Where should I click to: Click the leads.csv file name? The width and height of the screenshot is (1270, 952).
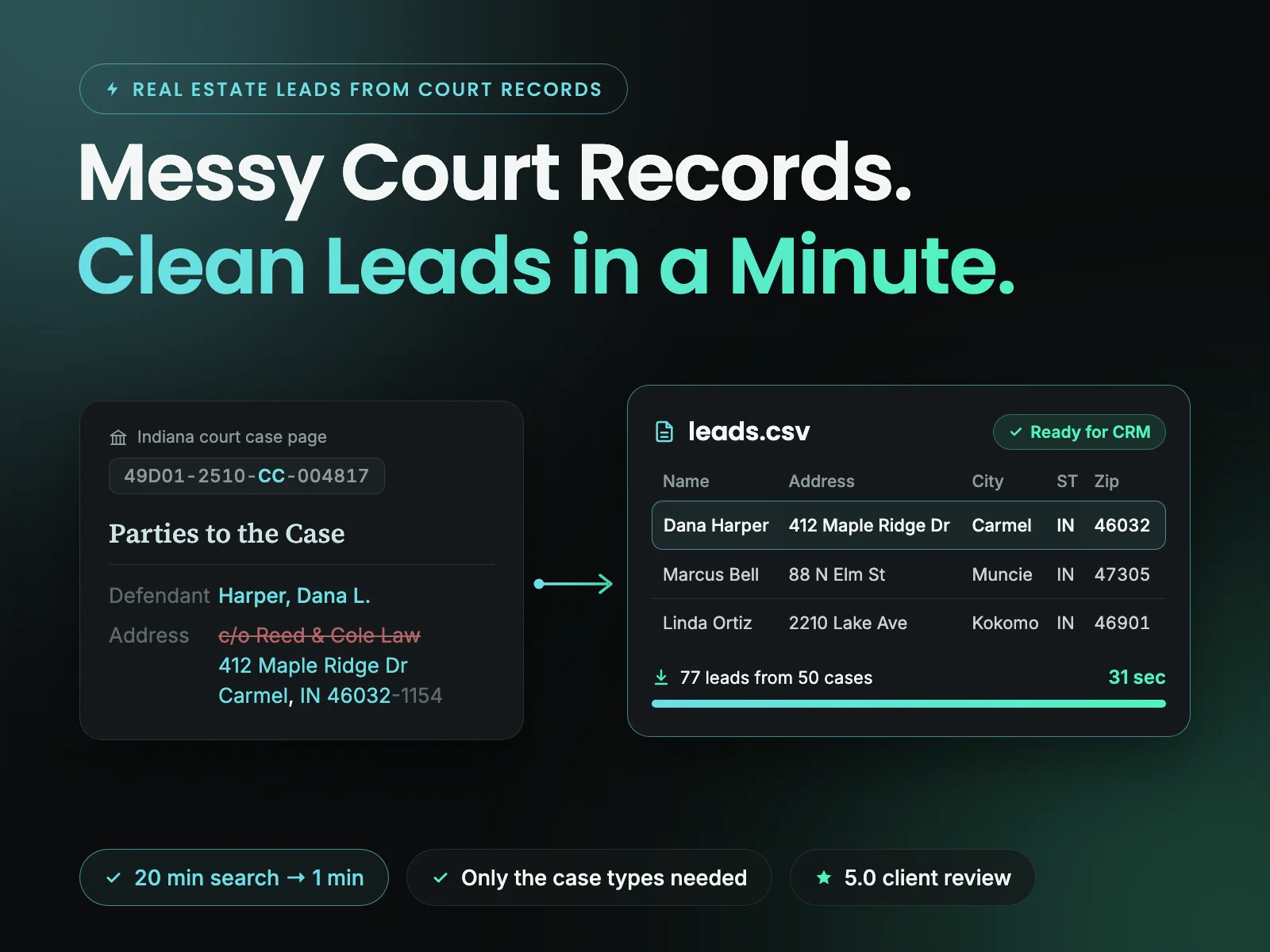point(749,432)
